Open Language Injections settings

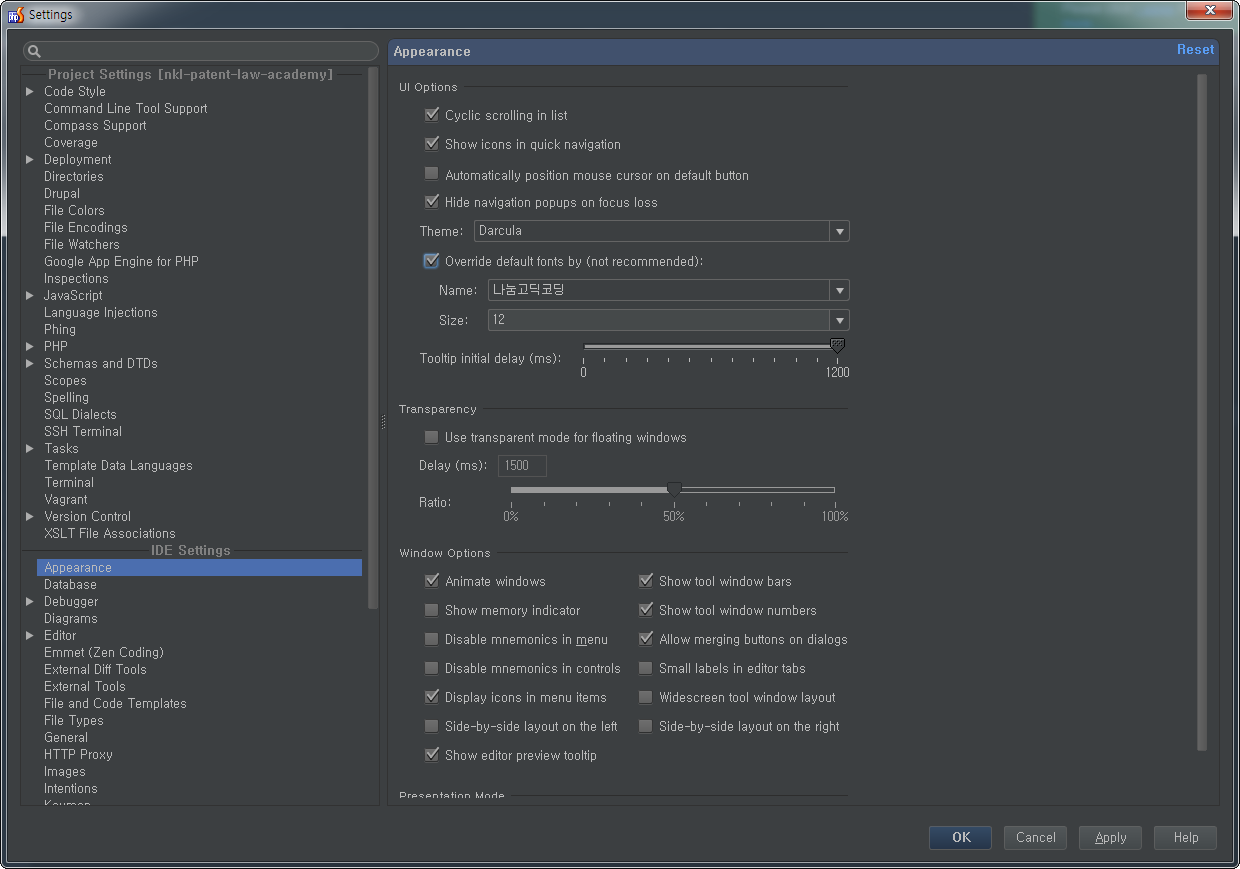click(101, 312)
